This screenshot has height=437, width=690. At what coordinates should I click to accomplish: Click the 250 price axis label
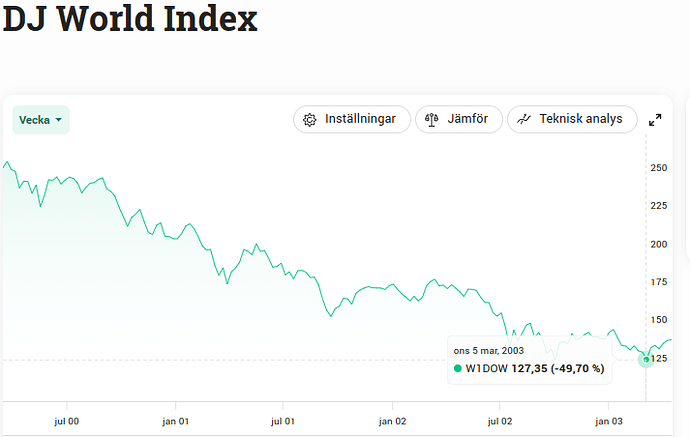point(660,168)
